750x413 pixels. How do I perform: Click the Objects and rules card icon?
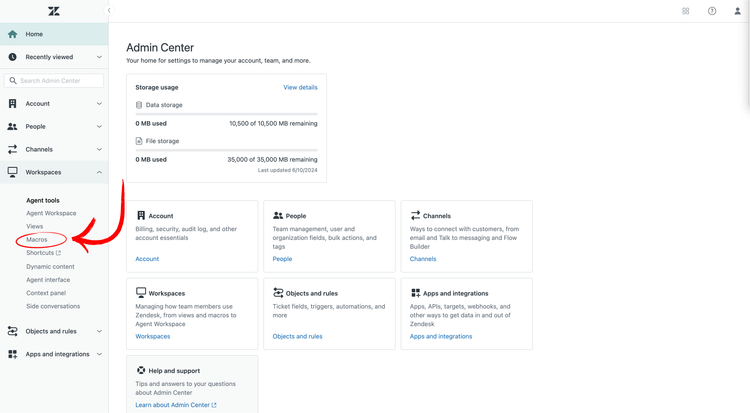[x=278, y=292]
